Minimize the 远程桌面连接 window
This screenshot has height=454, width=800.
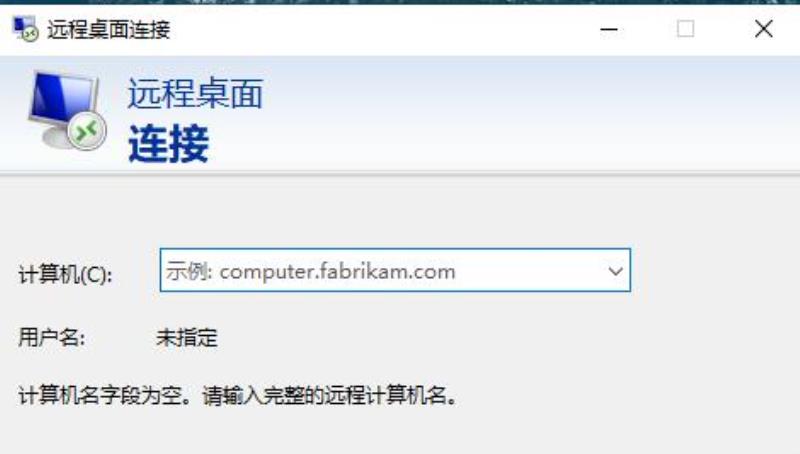tap(609, 29)
